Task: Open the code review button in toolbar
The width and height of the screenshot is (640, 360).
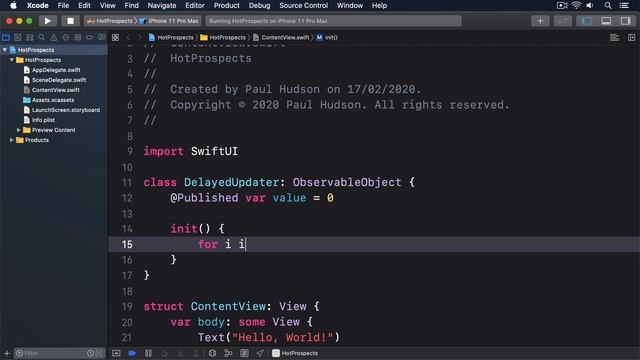Action: click(562, 21)
